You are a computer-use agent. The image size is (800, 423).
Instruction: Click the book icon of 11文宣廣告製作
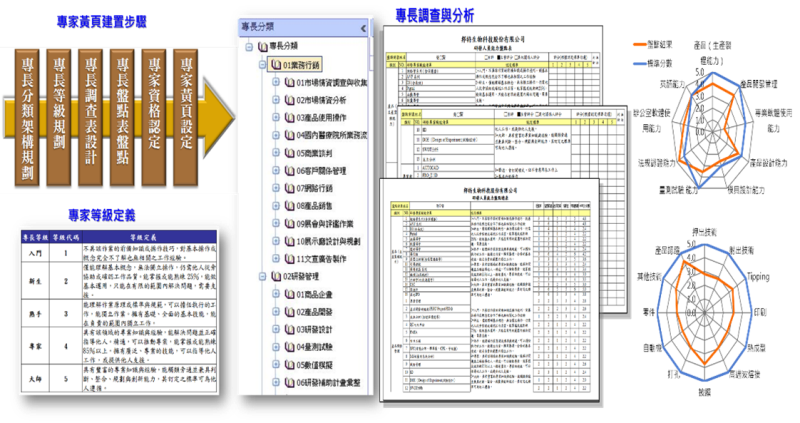(x=289, y=259)
